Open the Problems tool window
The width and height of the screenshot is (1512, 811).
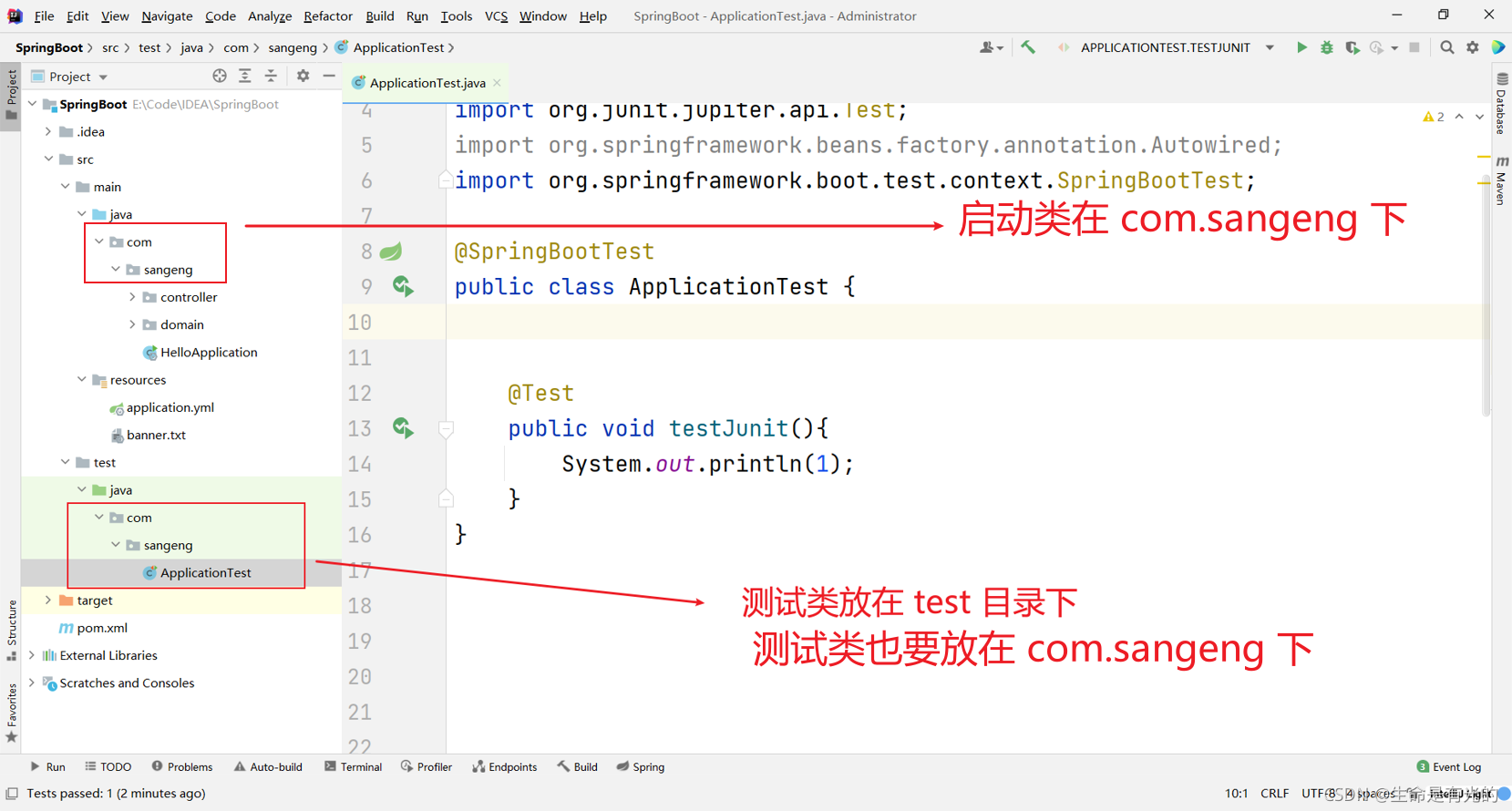click(182, 767)
